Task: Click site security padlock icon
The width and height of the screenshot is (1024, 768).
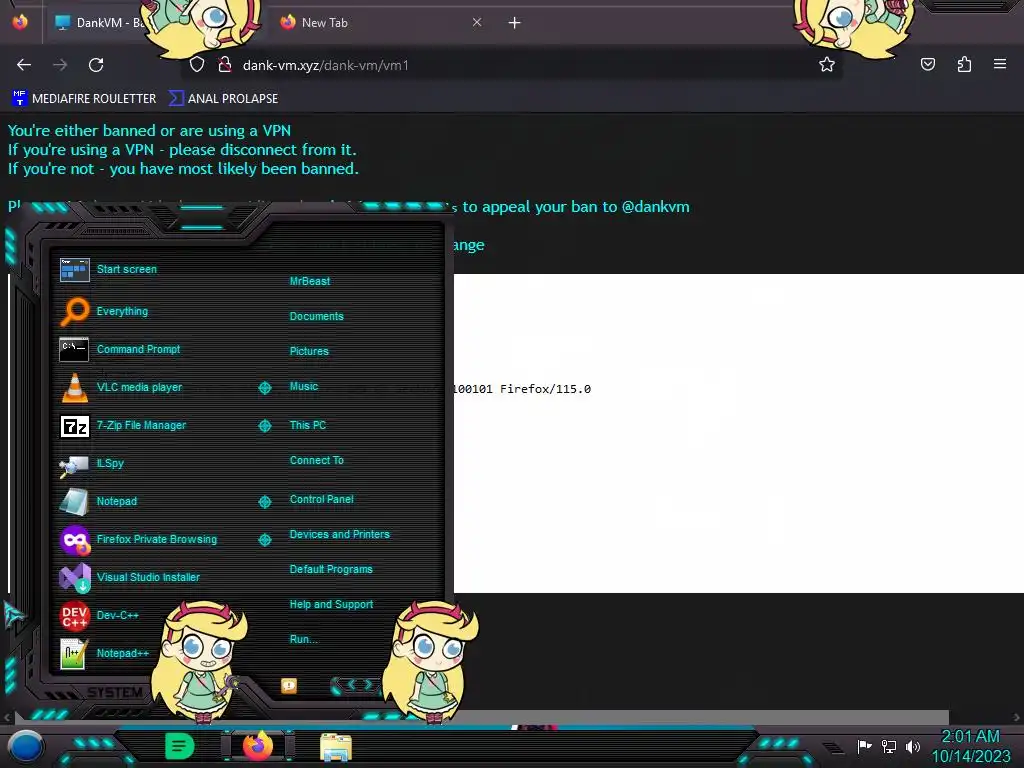Action: point(225,65)
